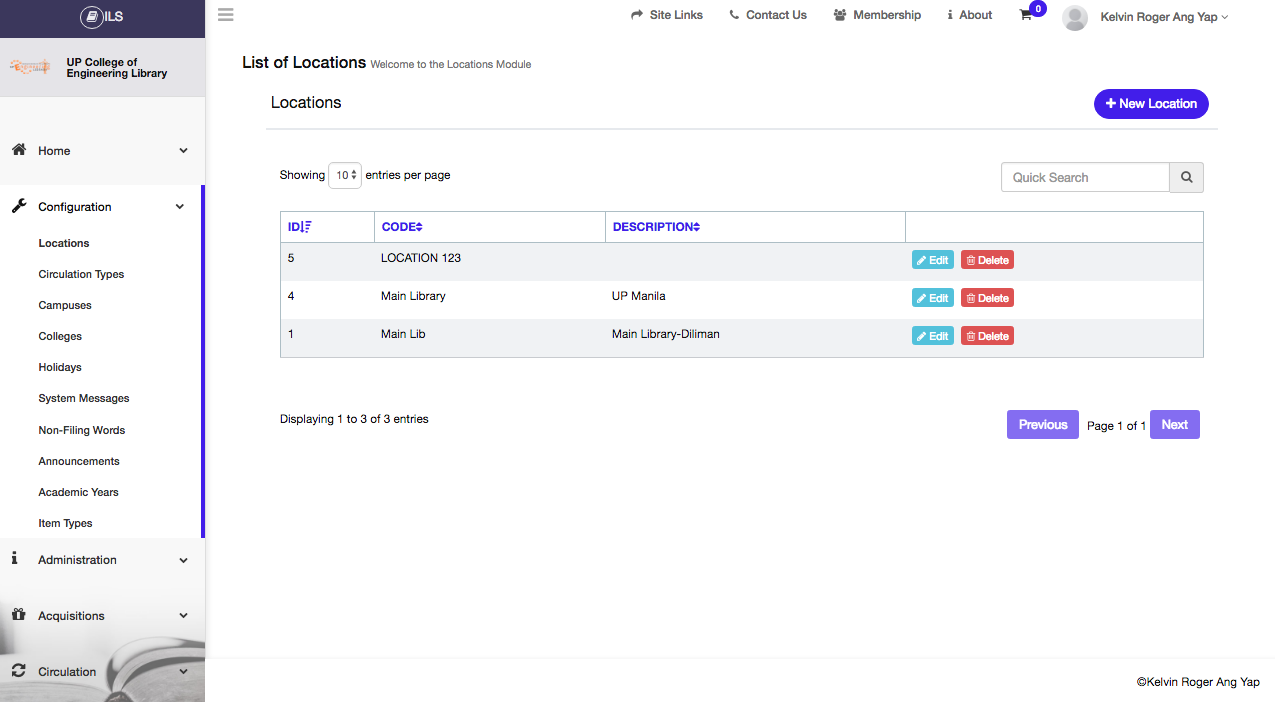The height and width of the screenshot is (702, 1275).
Task: Click the user avatar picture
Action: [x=1075, y=17]
